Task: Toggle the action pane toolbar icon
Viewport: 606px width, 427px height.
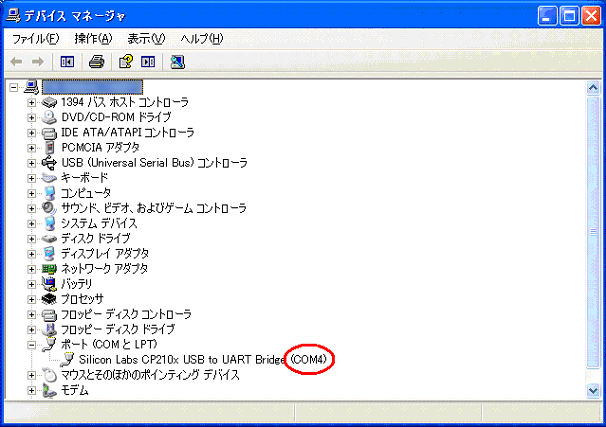Action: 148,61
